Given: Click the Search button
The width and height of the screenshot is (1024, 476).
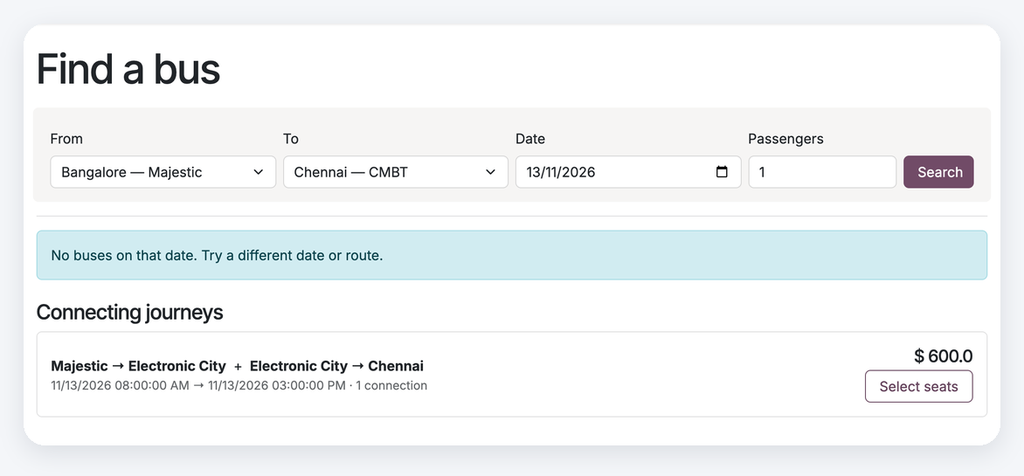Looking at the screenshot, I should (x=938, y=172).
